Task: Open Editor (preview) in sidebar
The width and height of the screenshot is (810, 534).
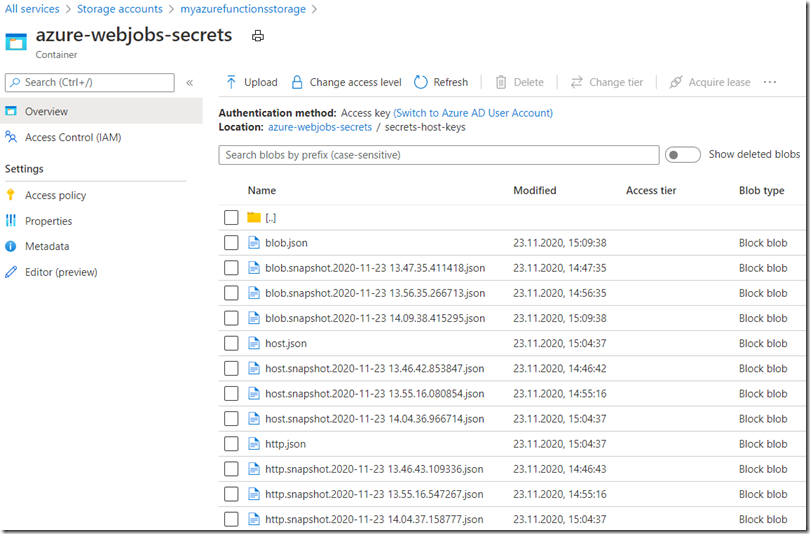Action: 61,272
